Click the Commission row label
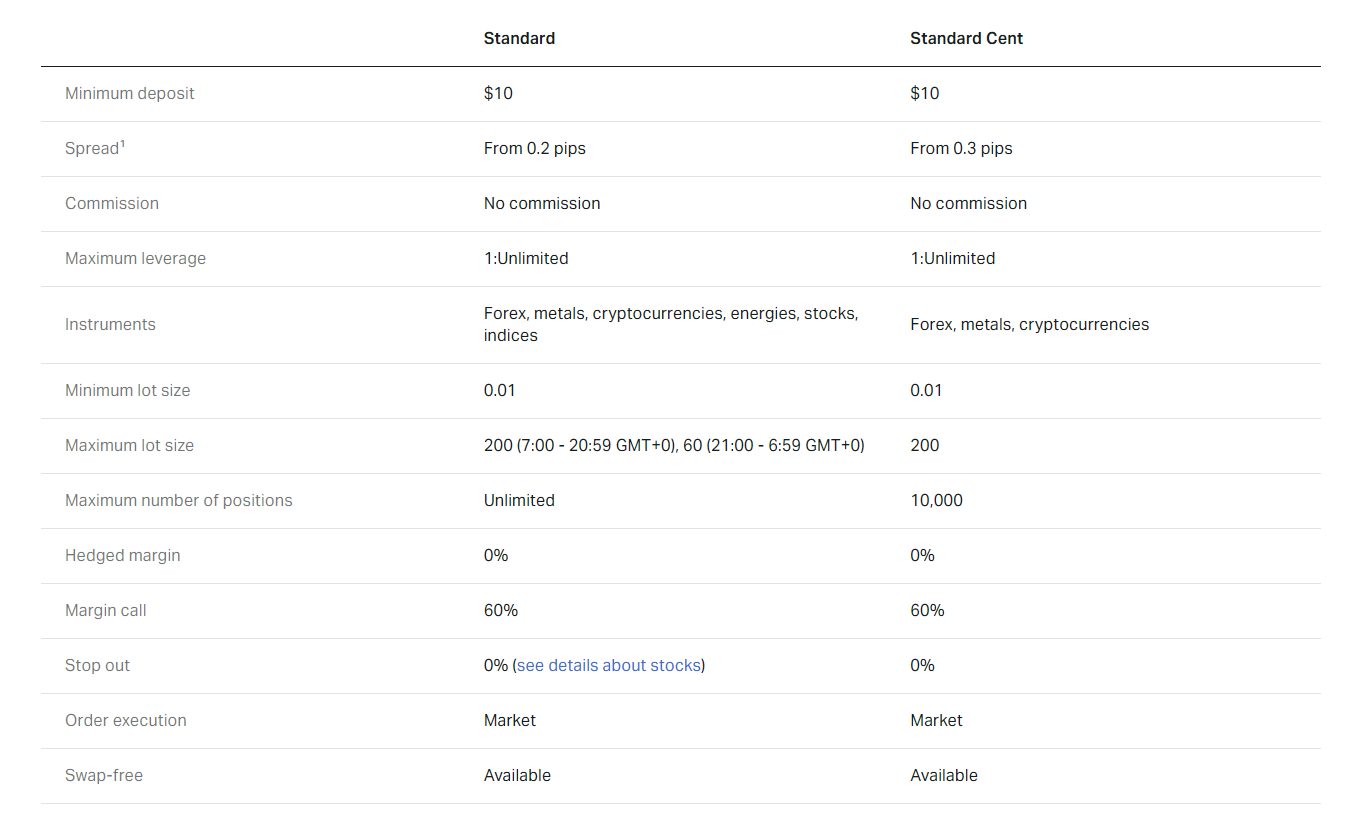The height and width of the screenshot is (836, 1354). (112, 203)
